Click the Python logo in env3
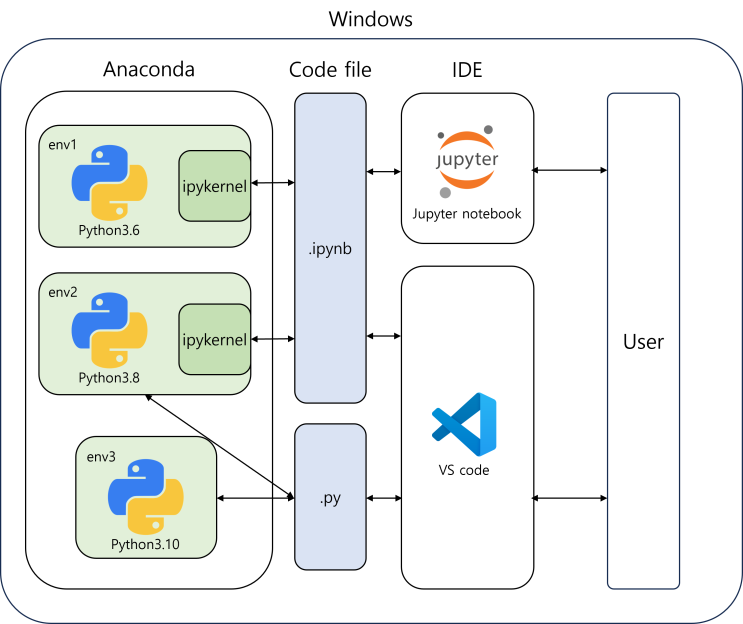Viewport: 743px width, 624px height. [146, 497]
